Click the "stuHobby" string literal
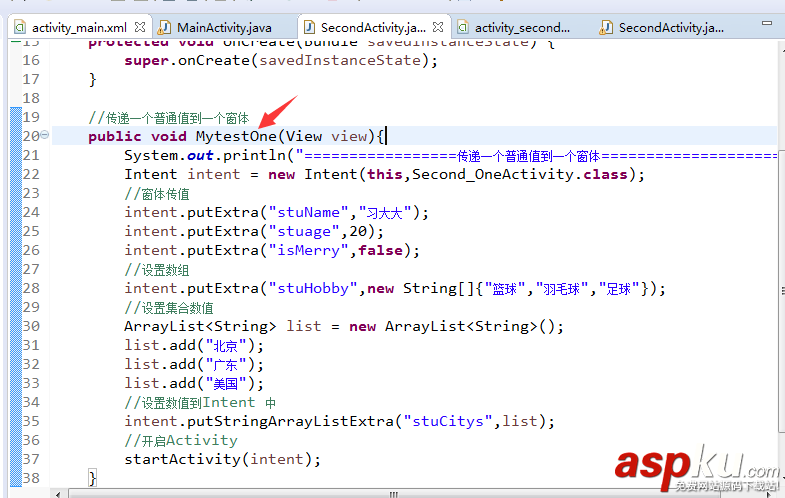Image resolution: width=785 pixels, height=498 pixels. tap(313, 289)
